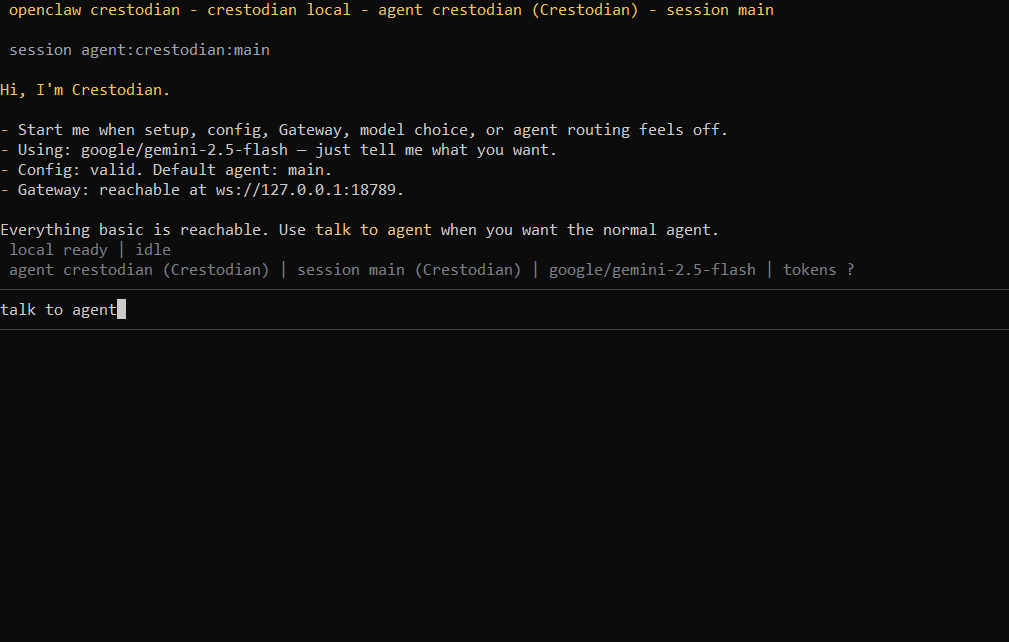The height and width of the screenshot is (642, 1009).
Task: Click the "local ready" status indicator
Action: pyautogui.click(x=58, y=250)
